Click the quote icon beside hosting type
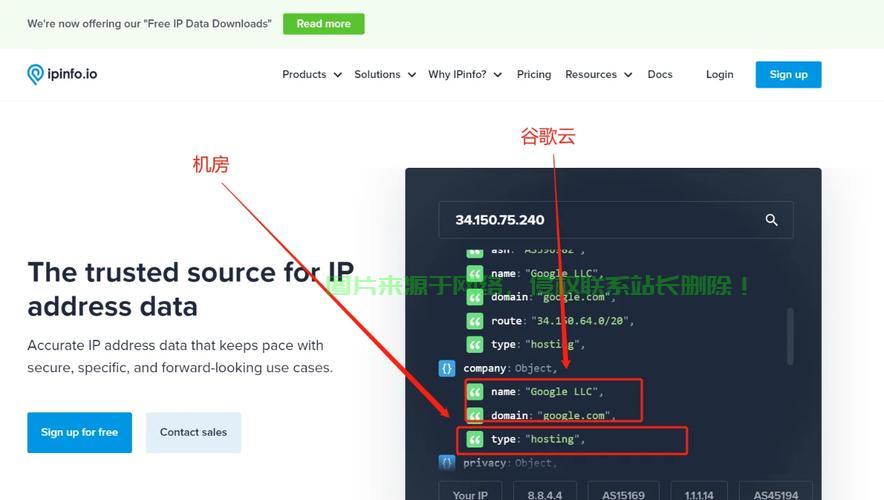Screen dimensions: 884x500 click(475, 439)
